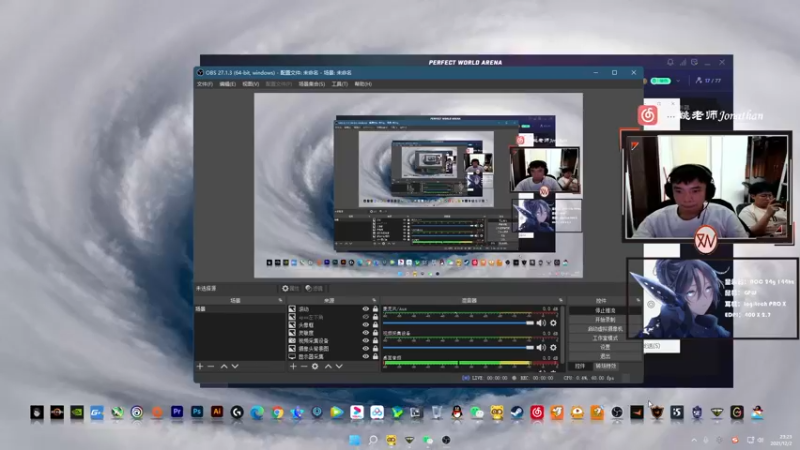Image resolution: width=800 pixels, height=450 pixels.
Task: Click 开始录制 to start recording
Action: click(x=605, y=319)
